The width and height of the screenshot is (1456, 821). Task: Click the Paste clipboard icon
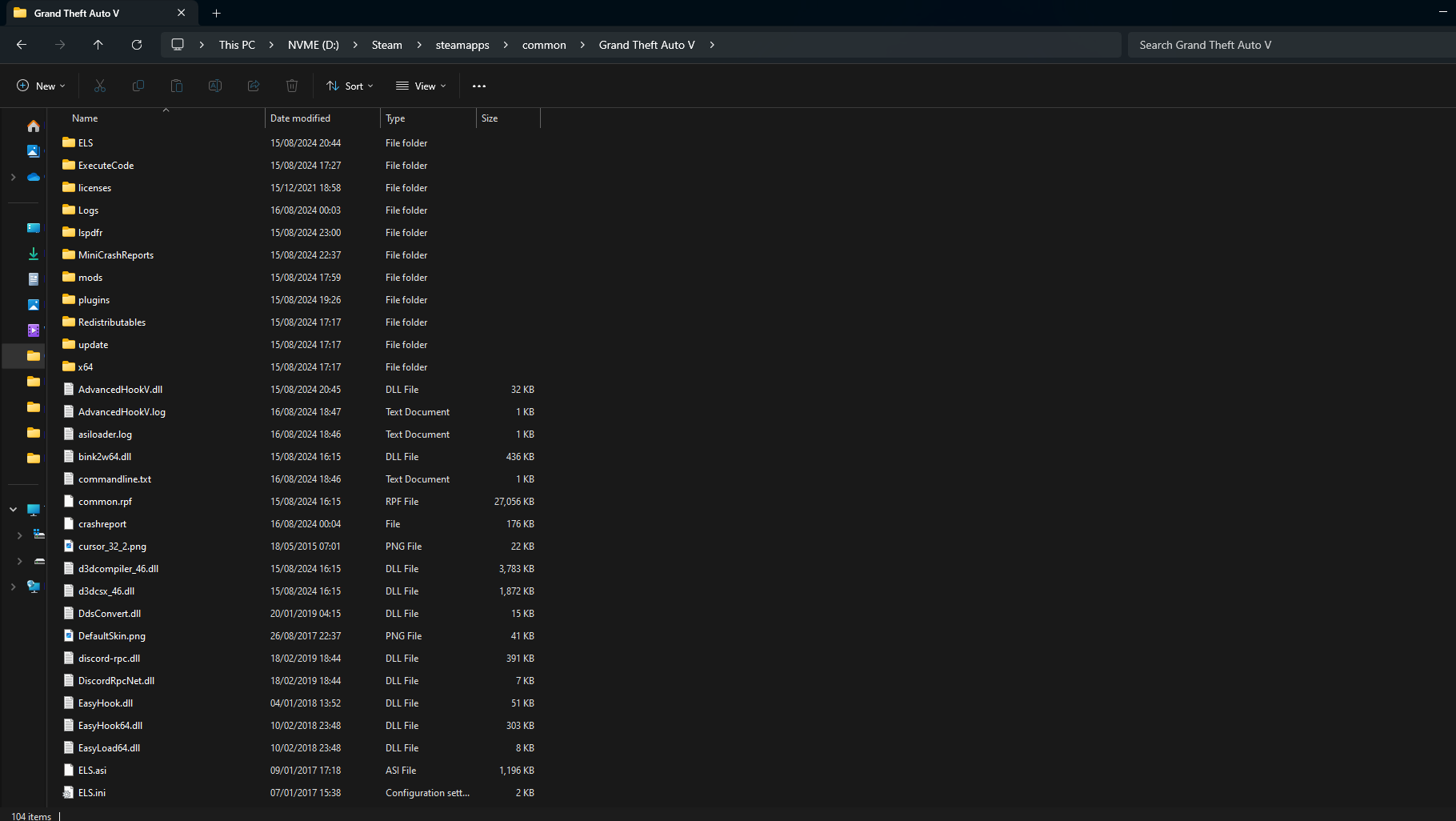177,86
